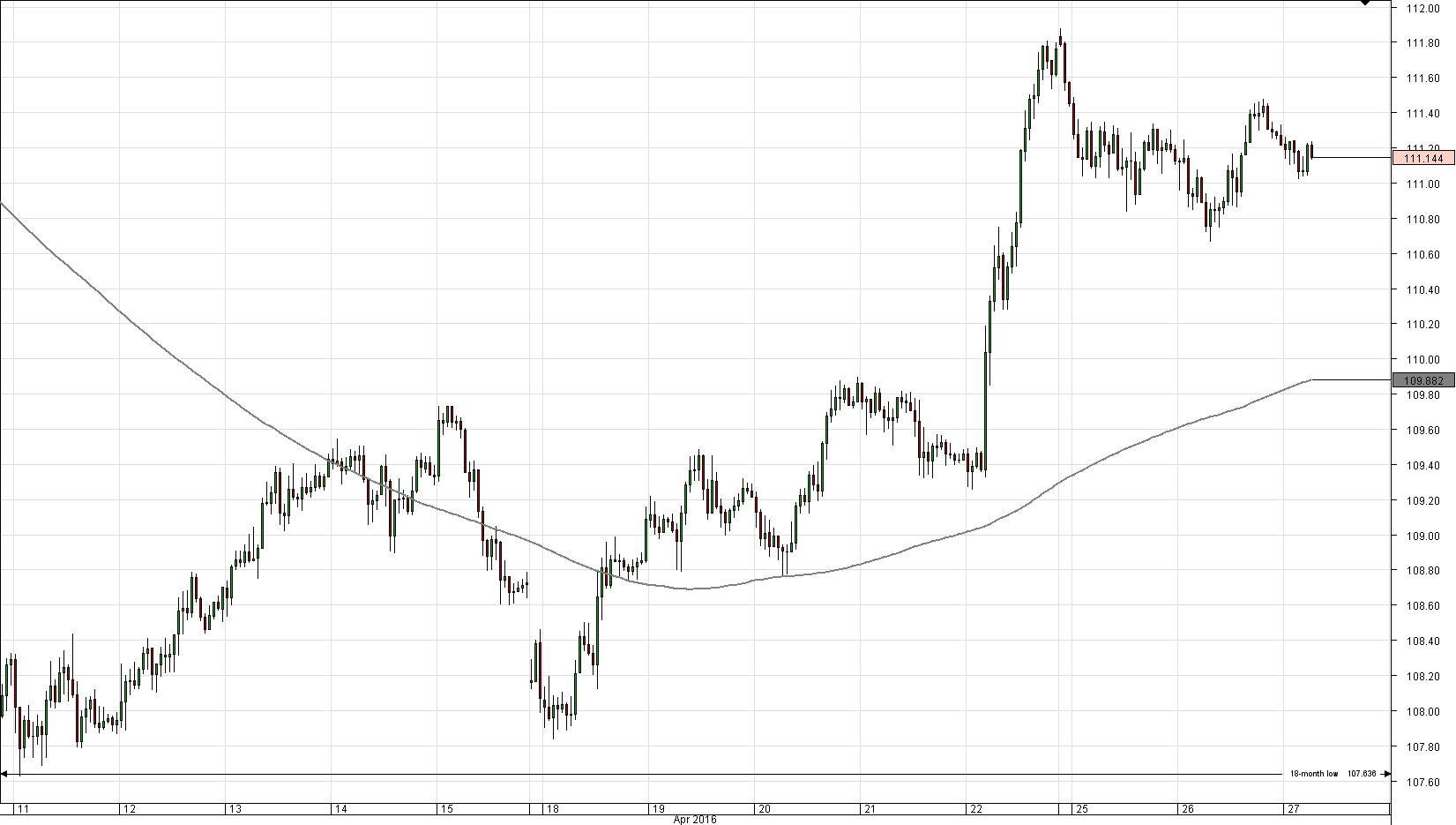The height and width of the screenshot is (825, 1456).
Task: Click the 109.00 price axis label
Action: coord(1423,536)
